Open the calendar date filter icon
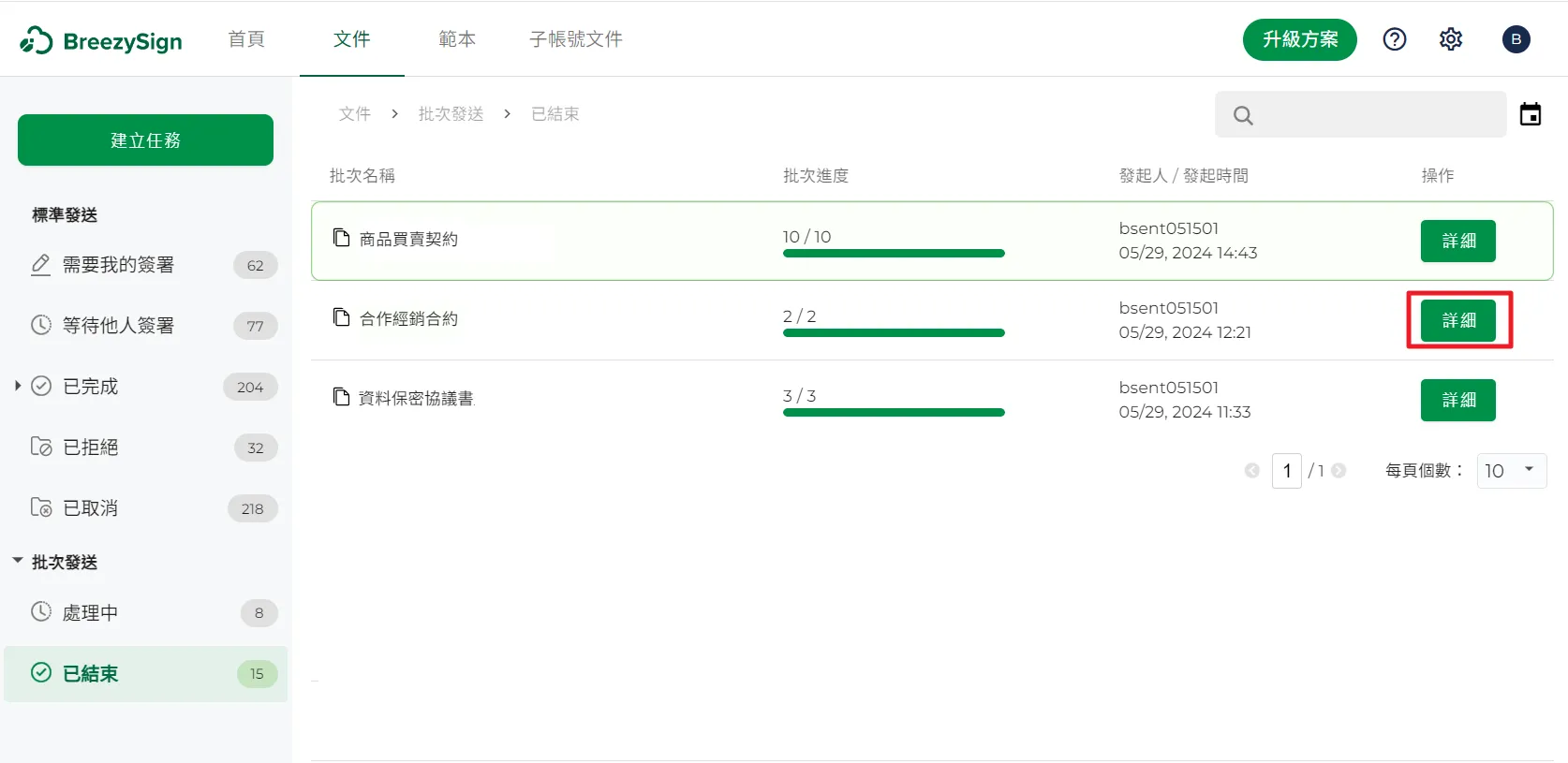1568x763 pixels. point(1530,114)
